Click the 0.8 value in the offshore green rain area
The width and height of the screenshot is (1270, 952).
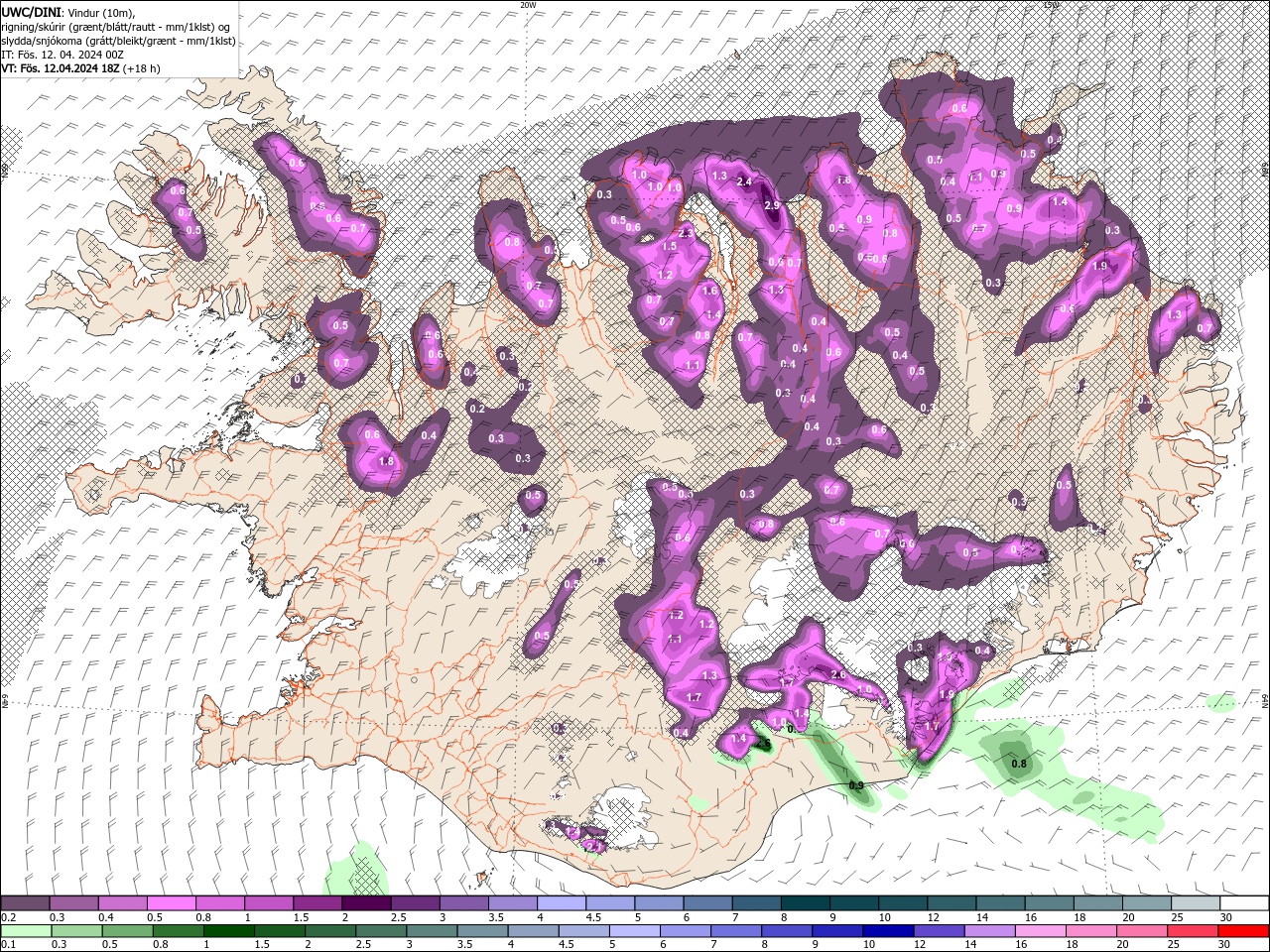[x=1018, y=764]
